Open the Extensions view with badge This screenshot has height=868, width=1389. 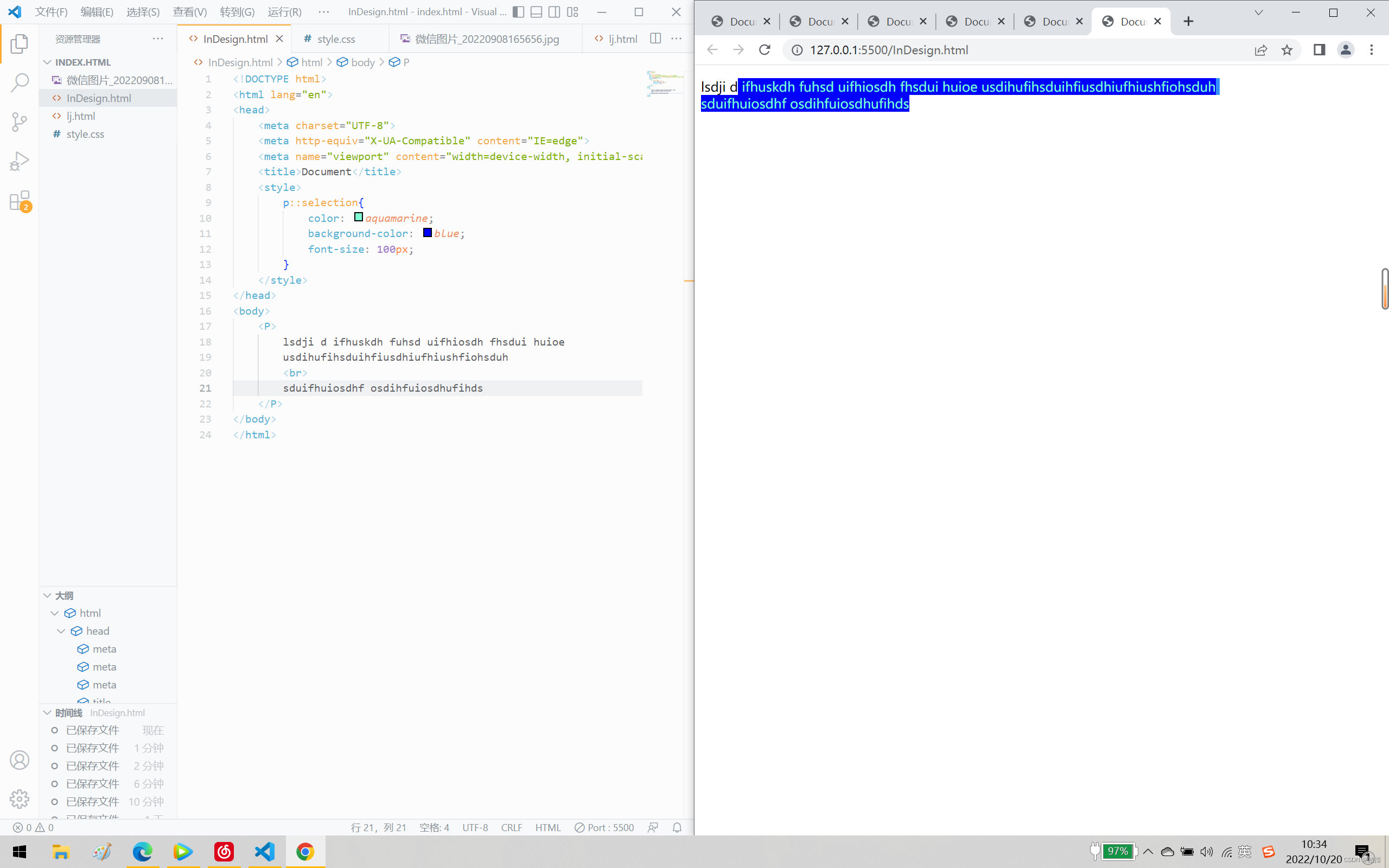(x=20, y=201)
